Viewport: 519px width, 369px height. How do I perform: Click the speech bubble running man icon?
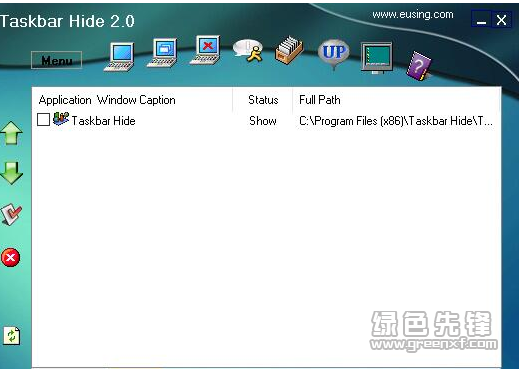[248, 51]
